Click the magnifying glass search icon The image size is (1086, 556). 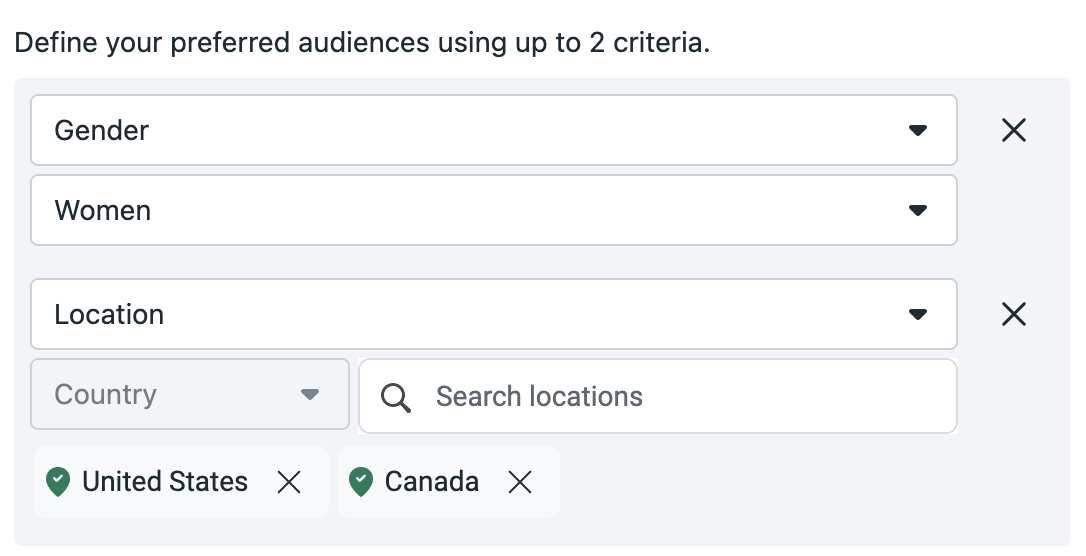[x=395, y=397]
